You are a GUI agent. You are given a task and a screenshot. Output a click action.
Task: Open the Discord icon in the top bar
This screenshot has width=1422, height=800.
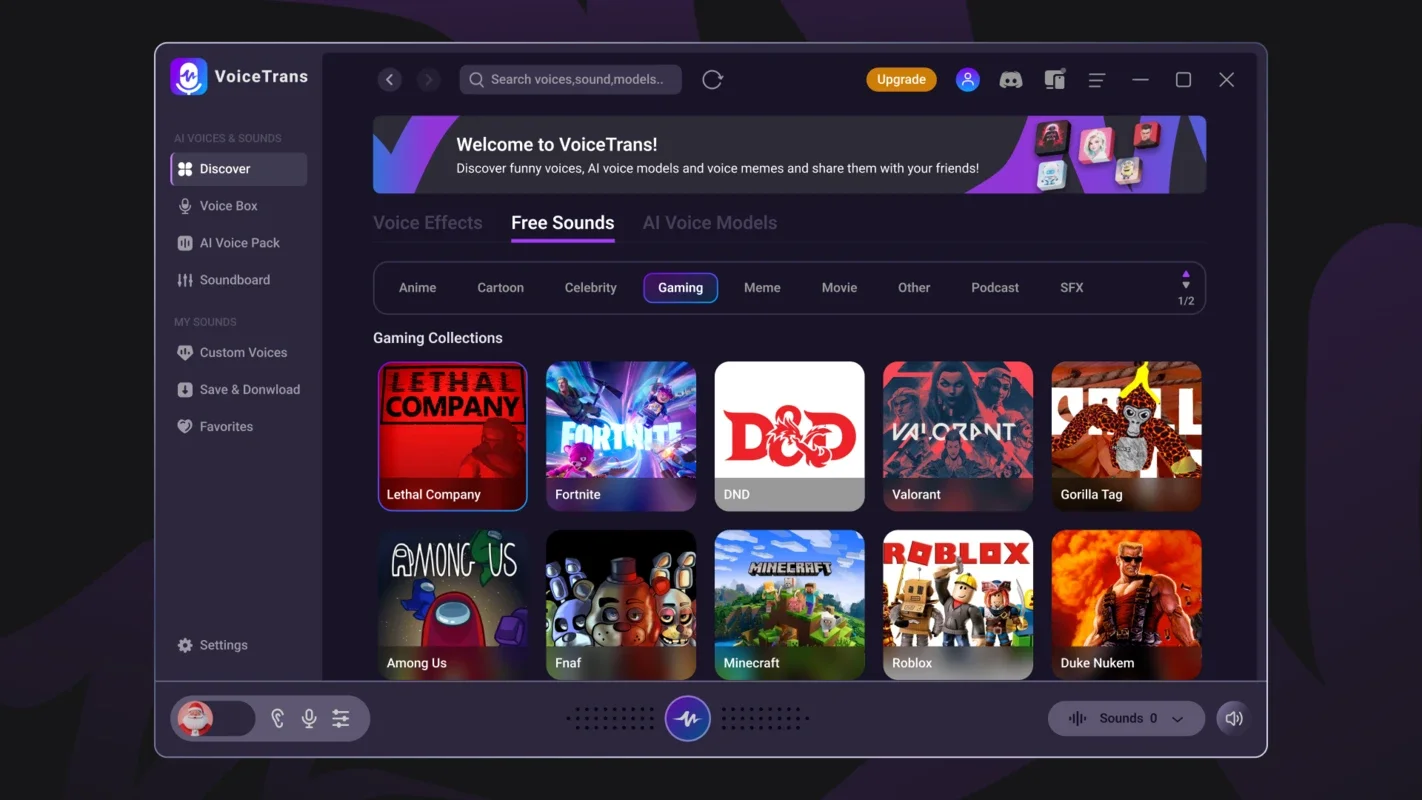pyautogui.click(x=1011, y=80)
